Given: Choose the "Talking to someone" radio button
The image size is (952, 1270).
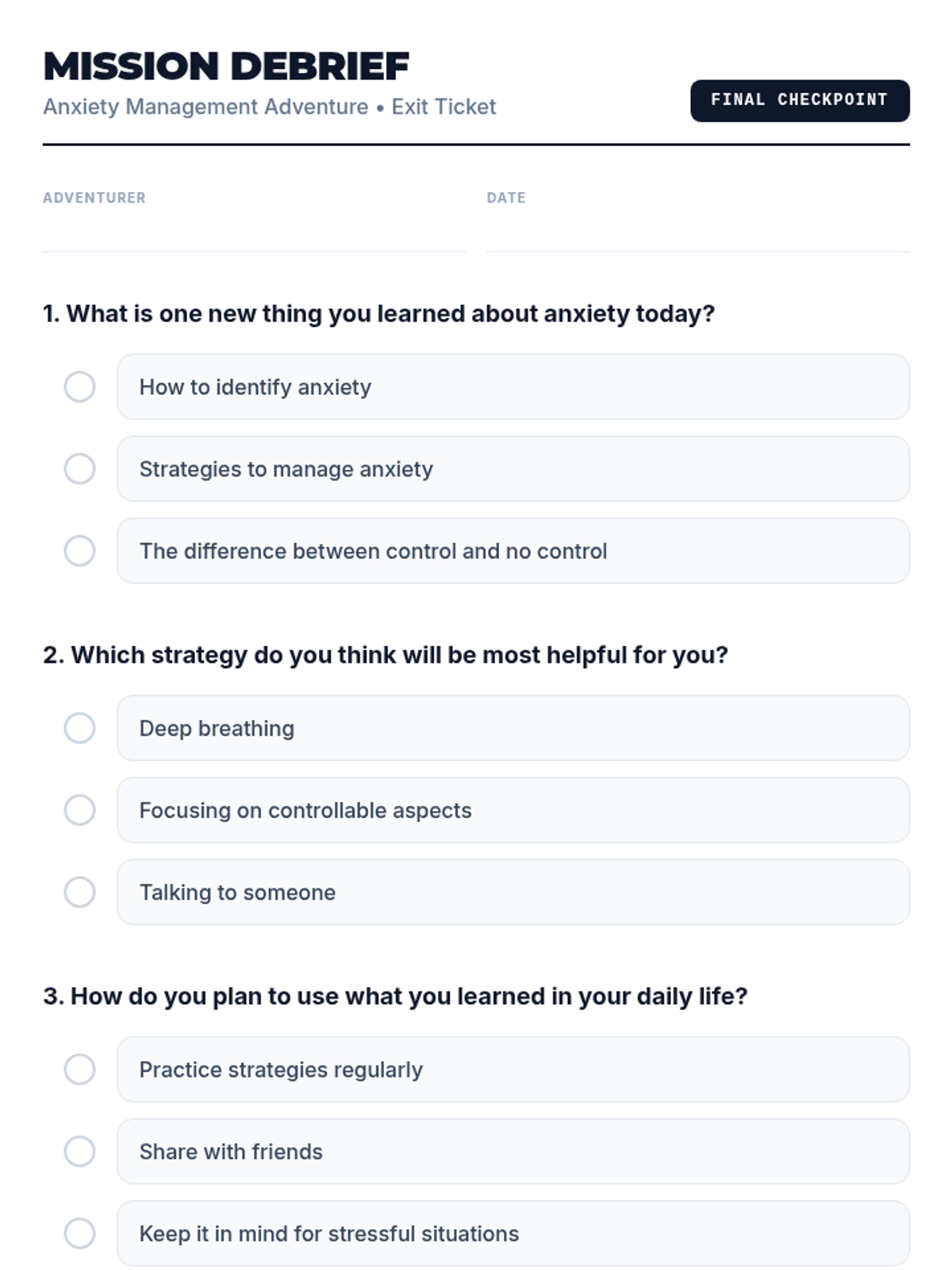Looking at the screenshot, I should [x=79, y=892].
